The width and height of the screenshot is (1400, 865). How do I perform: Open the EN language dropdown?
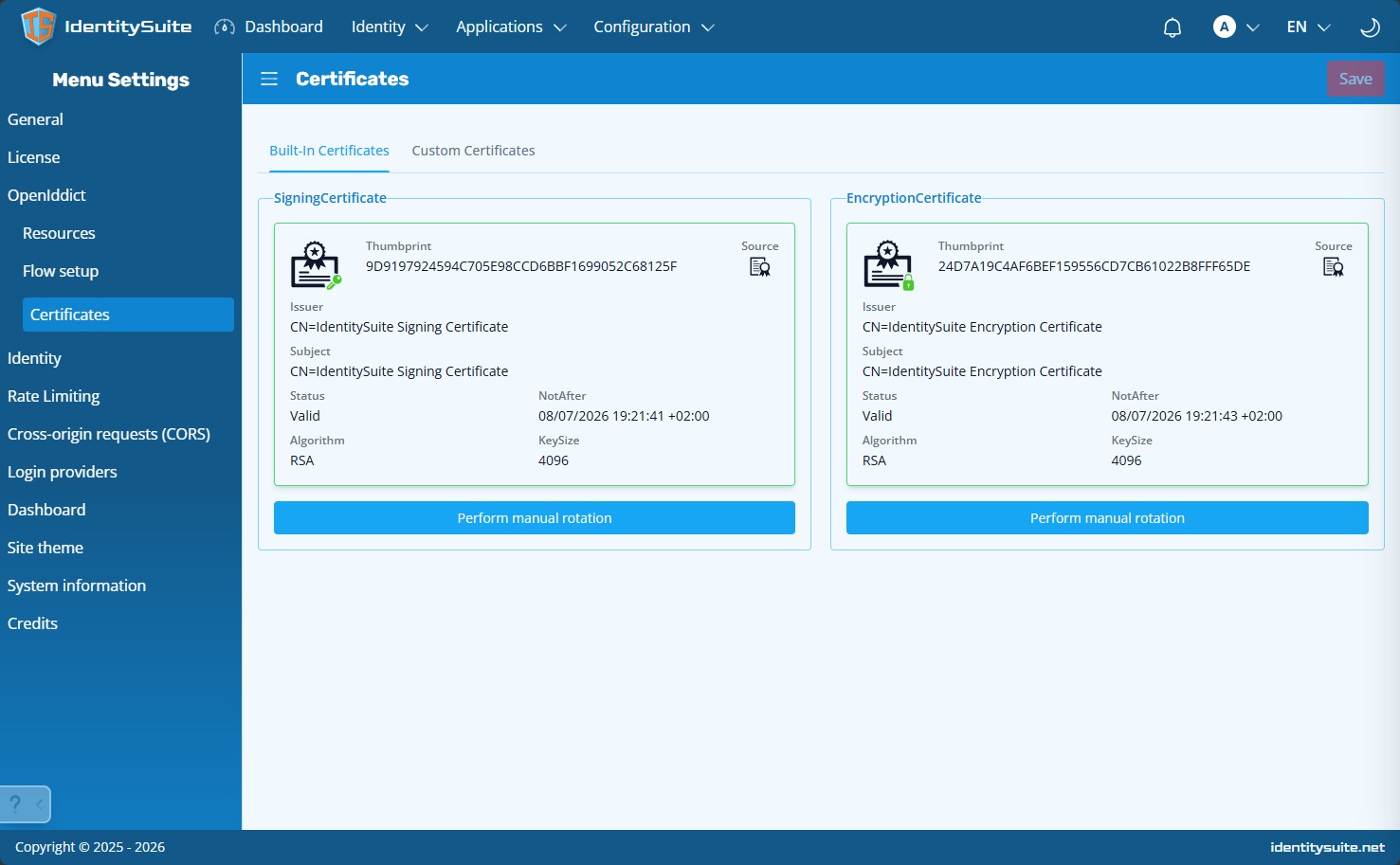click(1309, 27)
